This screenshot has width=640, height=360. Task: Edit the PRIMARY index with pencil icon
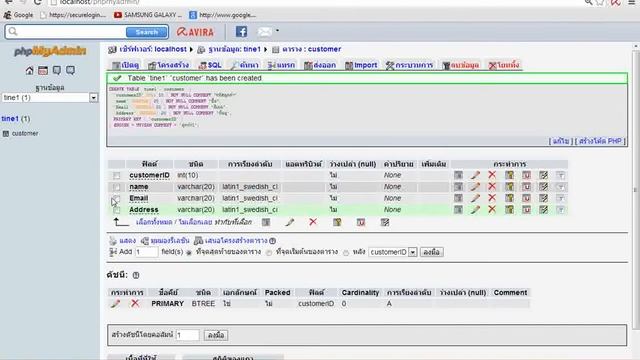(x=116, y=304)
